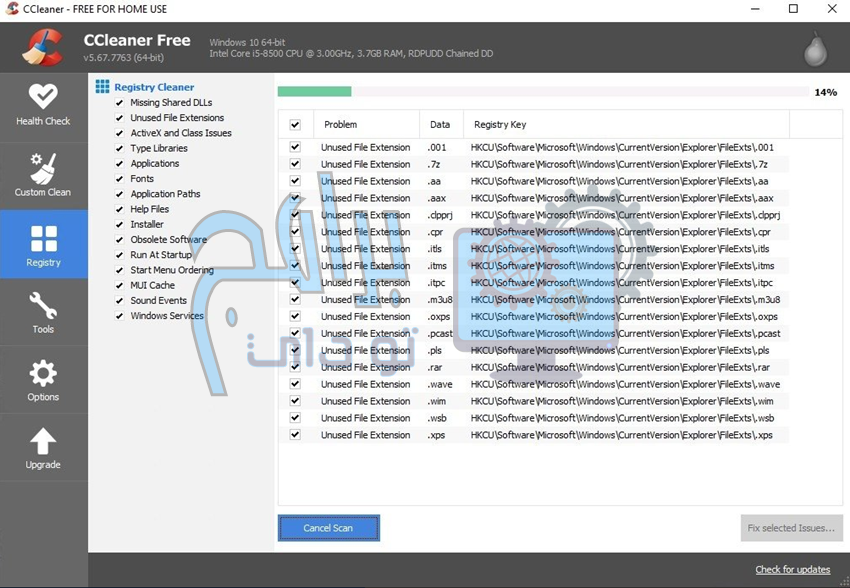Click the pear icon in header
Image resolution: width=850 pixels, height=588 pixels.
coord(815,48)
